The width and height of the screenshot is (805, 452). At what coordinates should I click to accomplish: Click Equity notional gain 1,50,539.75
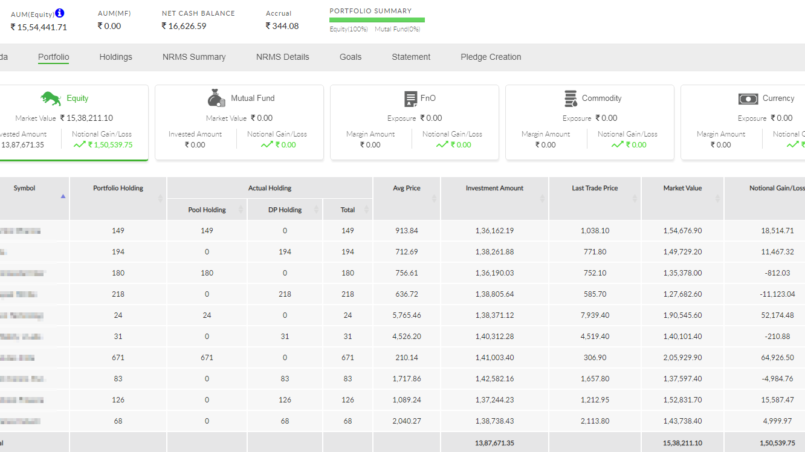110,145
